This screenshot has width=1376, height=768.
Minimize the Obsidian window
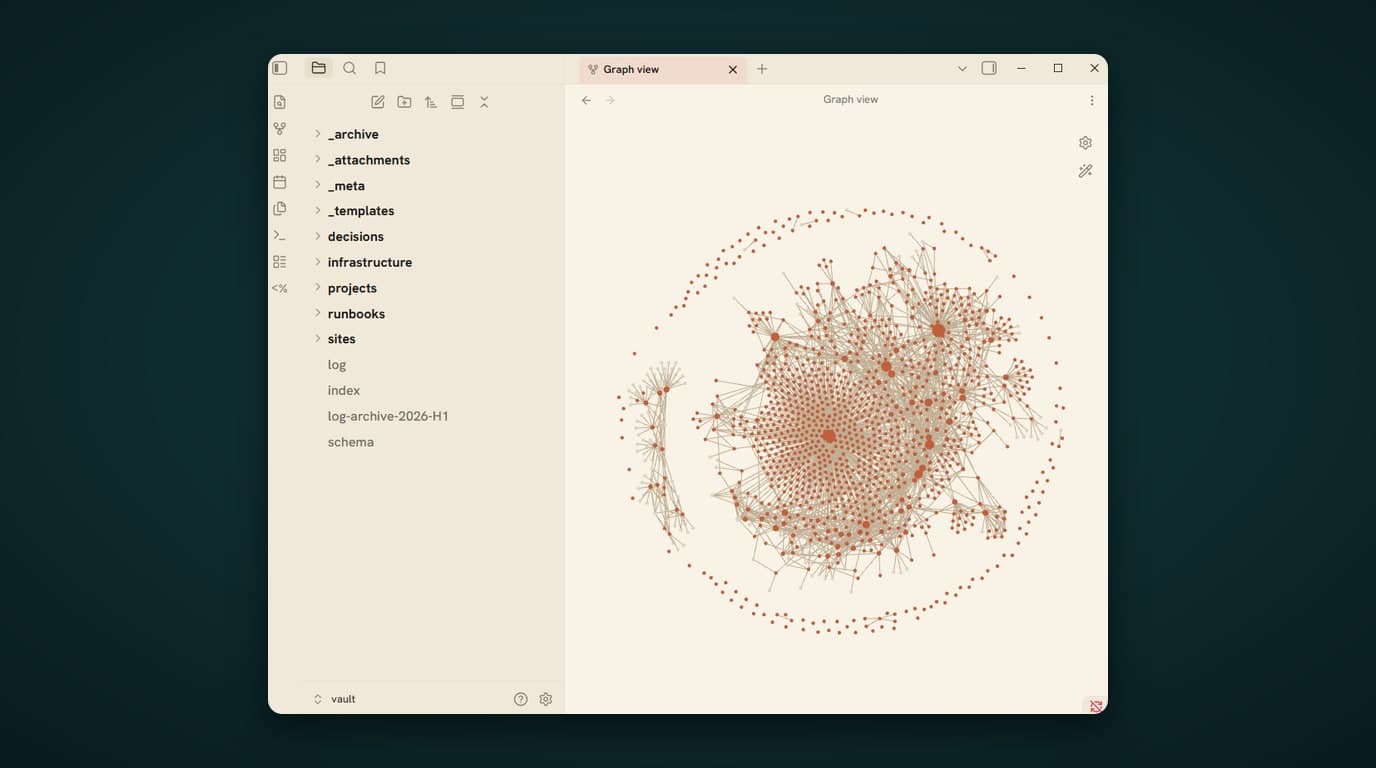pyautogui.click(x=1021, y=68)
